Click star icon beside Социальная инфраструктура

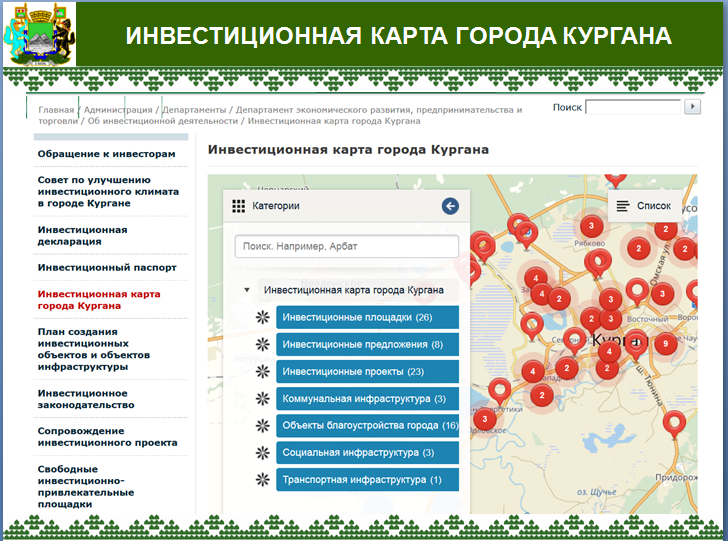(x=263, y=453)
